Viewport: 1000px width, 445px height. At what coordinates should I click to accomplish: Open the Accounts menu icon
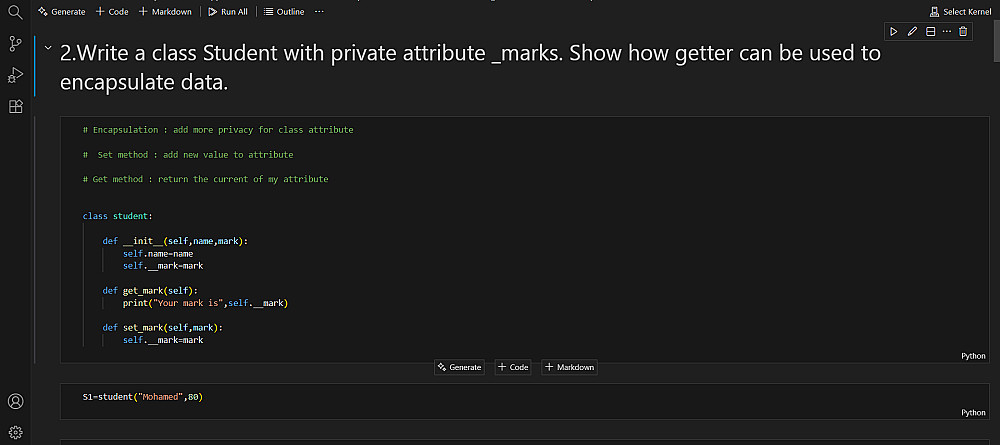pyautogui.click(x=15, y=401)
